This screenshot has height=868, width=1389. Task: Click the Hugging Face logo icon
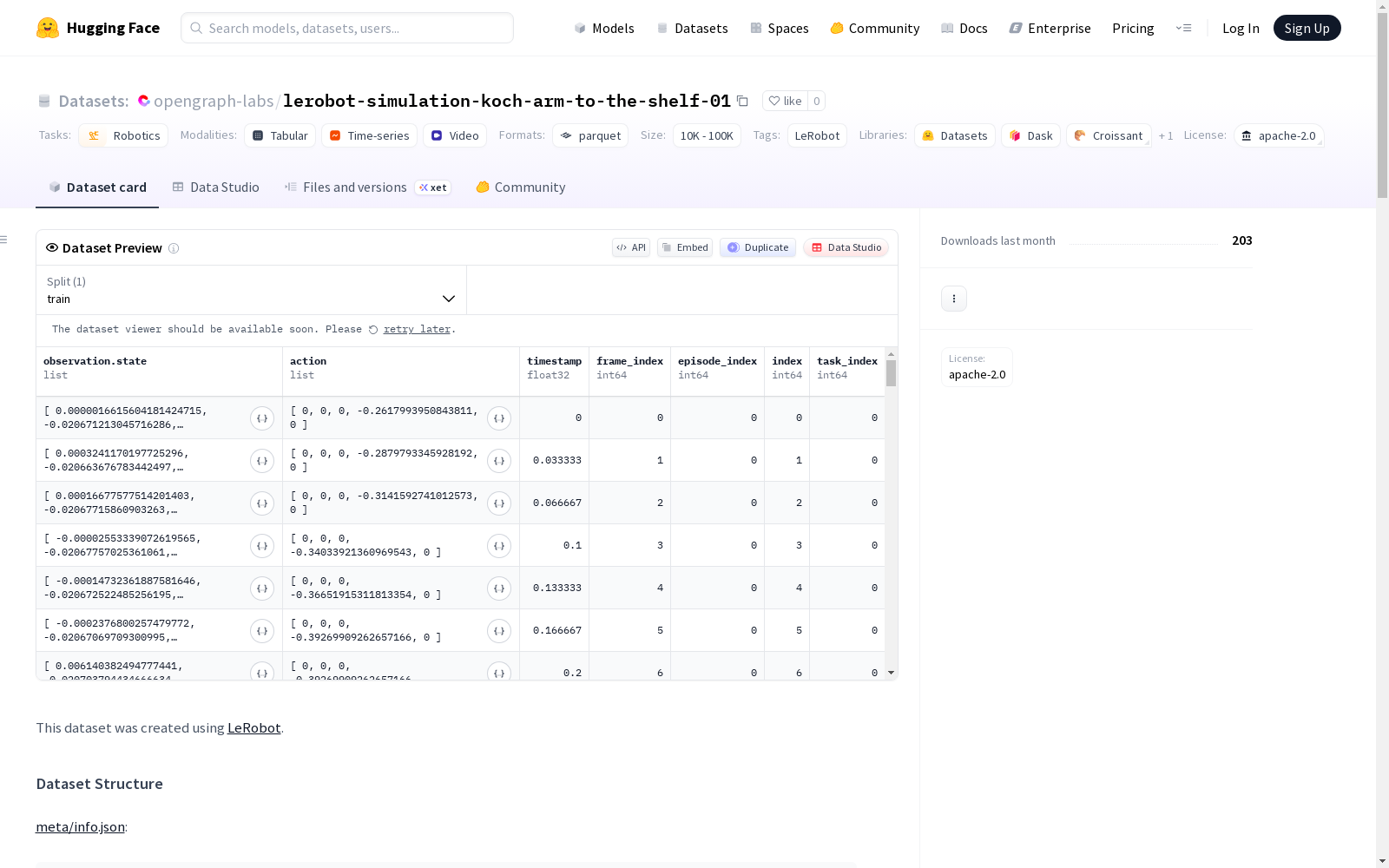(x=48, y=28)
